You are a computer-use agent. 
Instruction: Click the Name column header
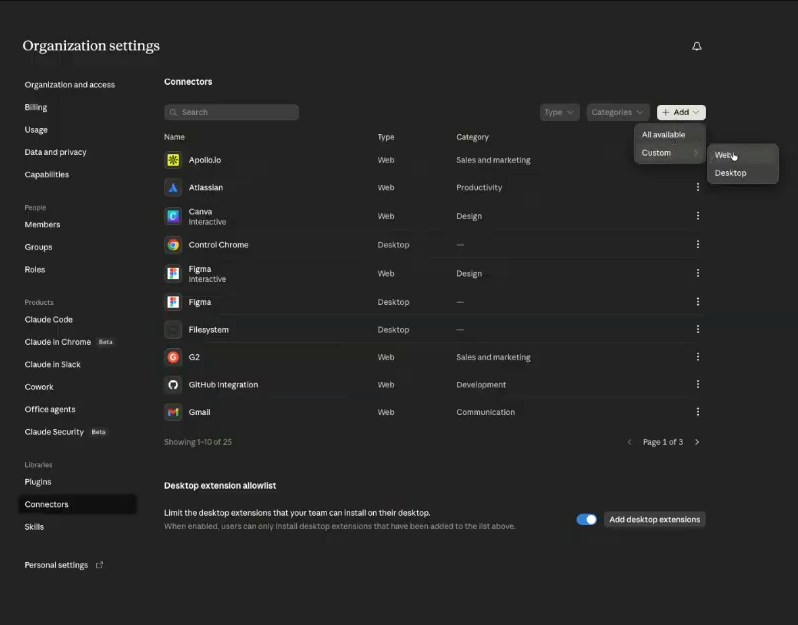174,137
